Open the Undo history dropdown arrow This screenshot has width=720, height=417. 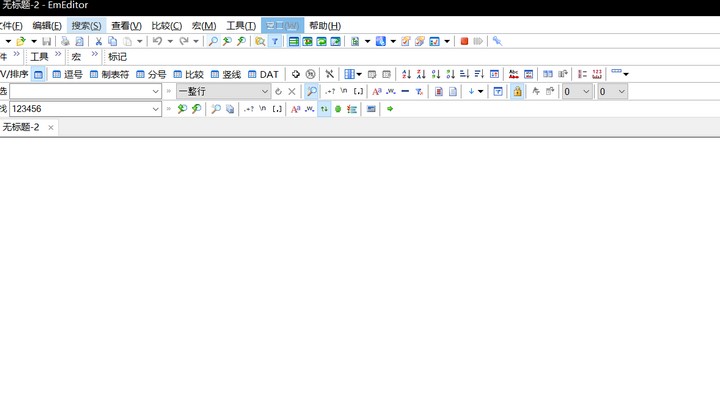coord(170,41)
